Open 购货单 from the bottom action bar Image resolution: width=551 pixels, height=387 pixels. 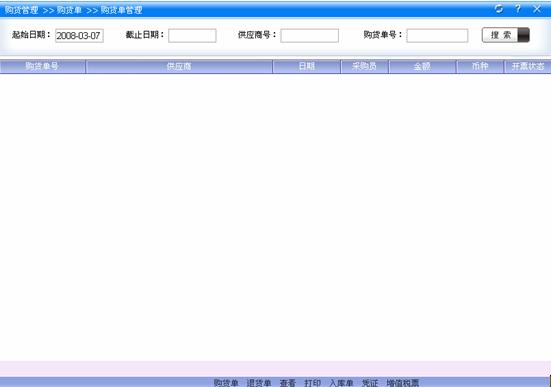(226, 383)
